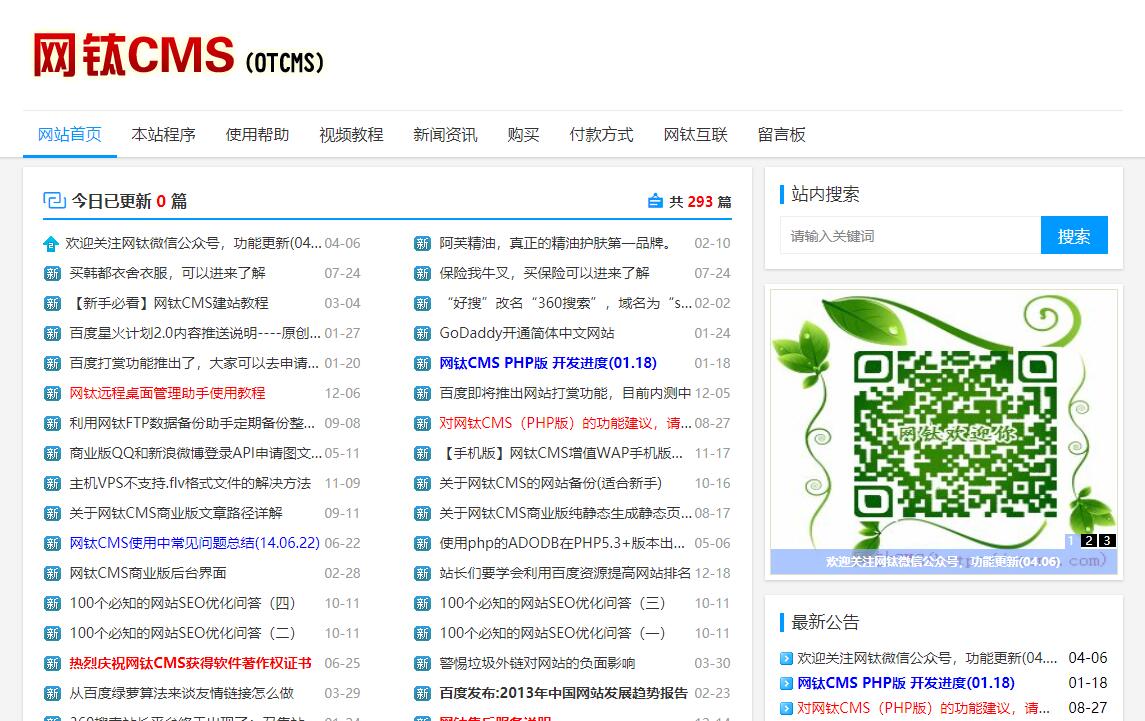The height and width of the screenshot is (721, 1145).
Task: Open article 警惕垃圾外链对网站的负面影响
Action: pos(537,663)
